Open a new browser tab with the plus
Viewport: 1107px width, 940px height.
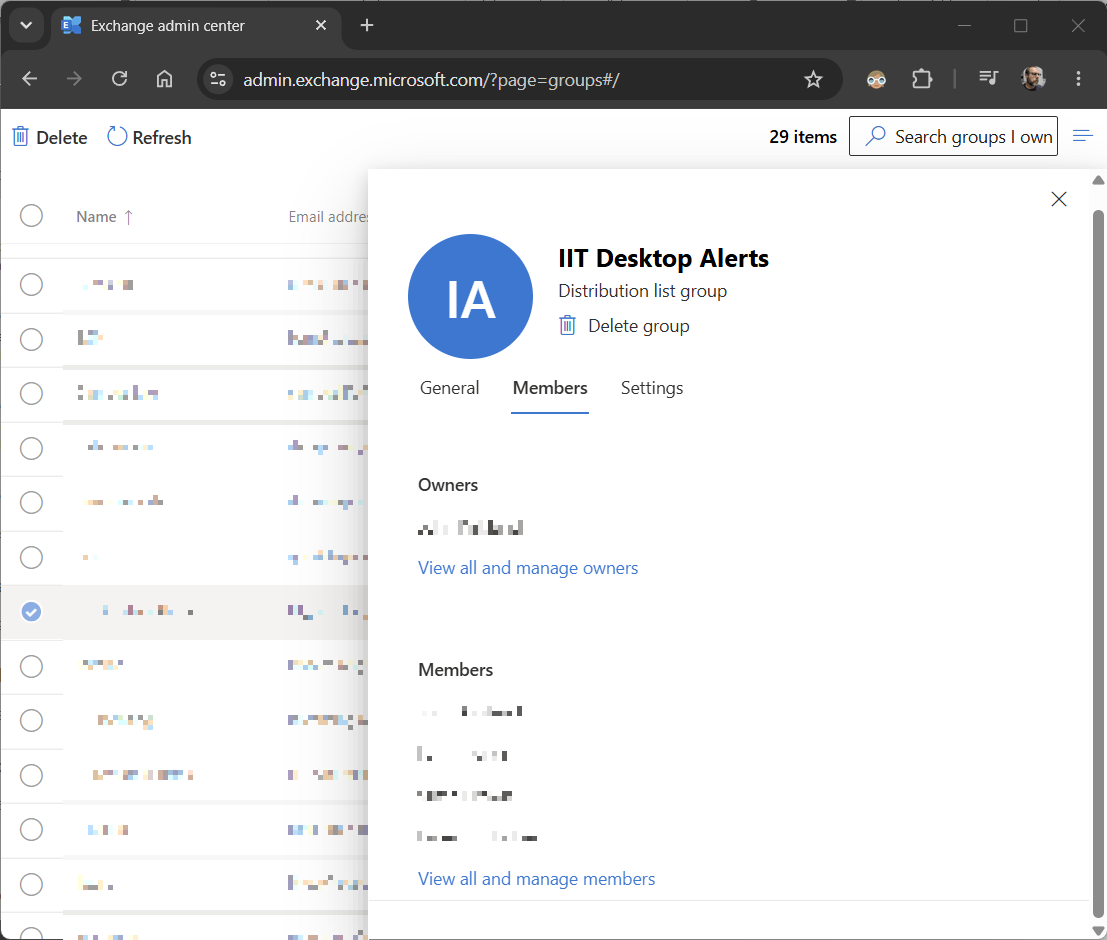[x=366, y=25]
